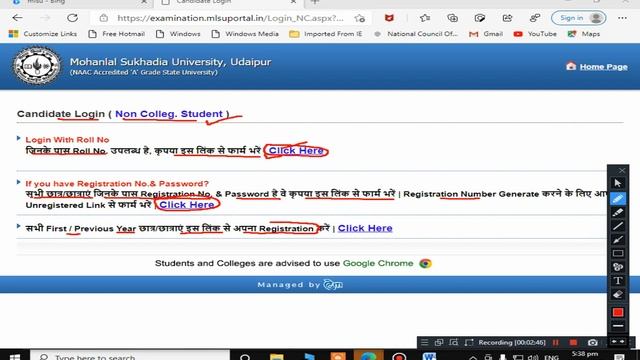Open the Collections panel
Screen dimensions: 640x360
[x=452, y=18]
